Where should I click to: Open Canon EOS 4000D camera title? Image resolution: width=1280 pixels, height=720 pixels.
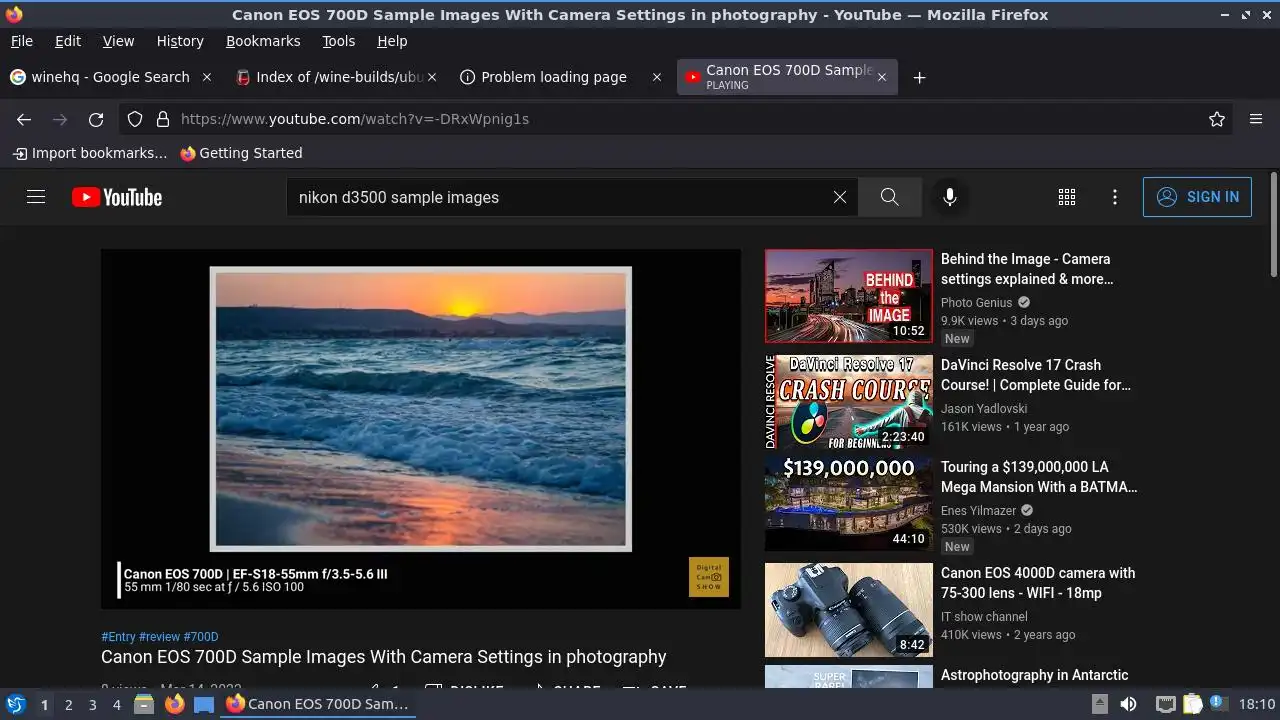1038,583
